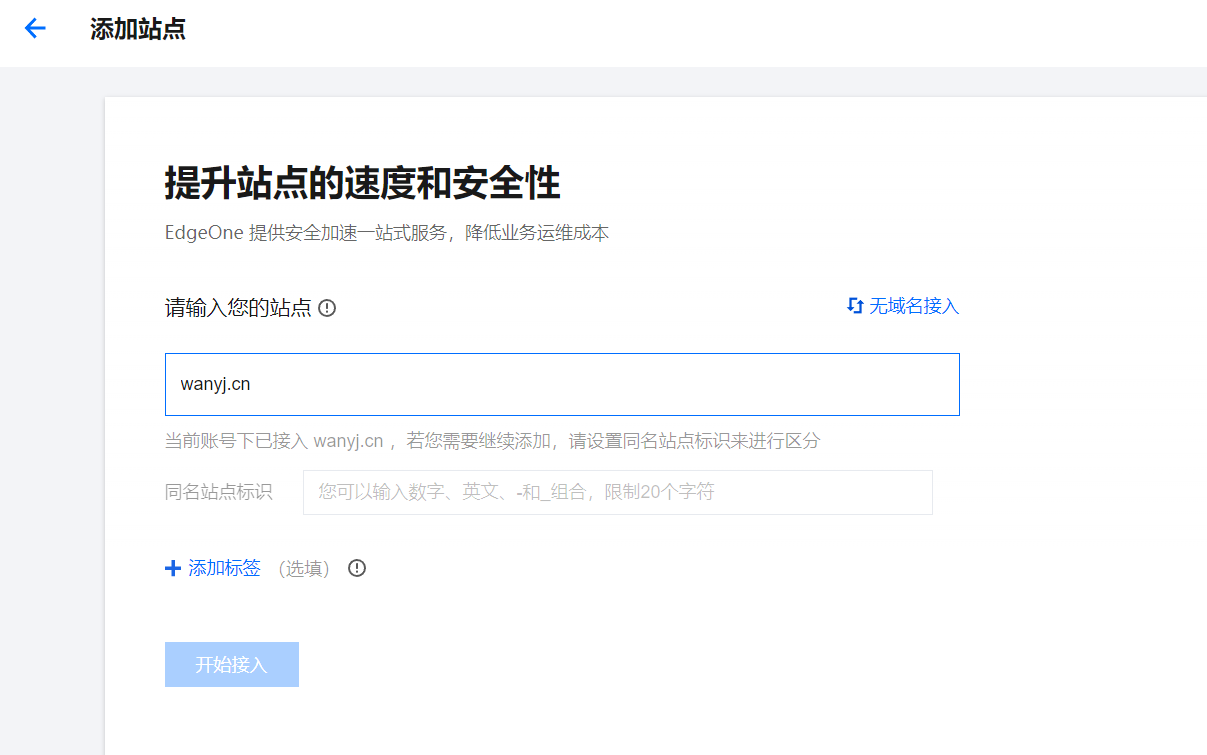The image size is (1207, 755).
Task: Click the 同名站点标识 input field
Action: pyautogui.click(x=617, y=492)
